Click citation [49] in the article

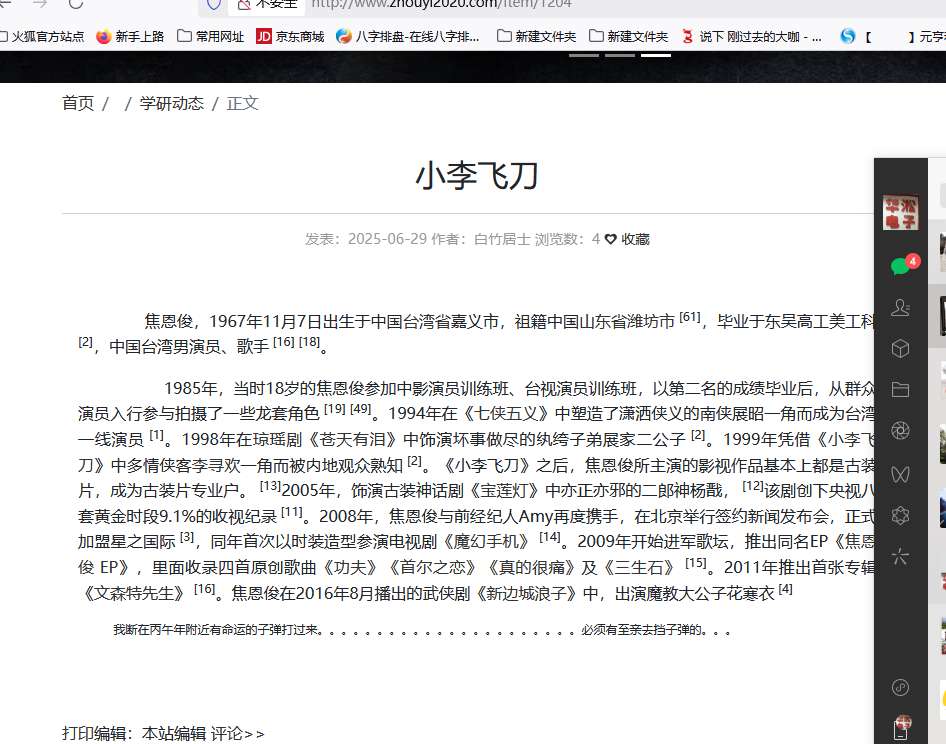click(x=361, y=409)
